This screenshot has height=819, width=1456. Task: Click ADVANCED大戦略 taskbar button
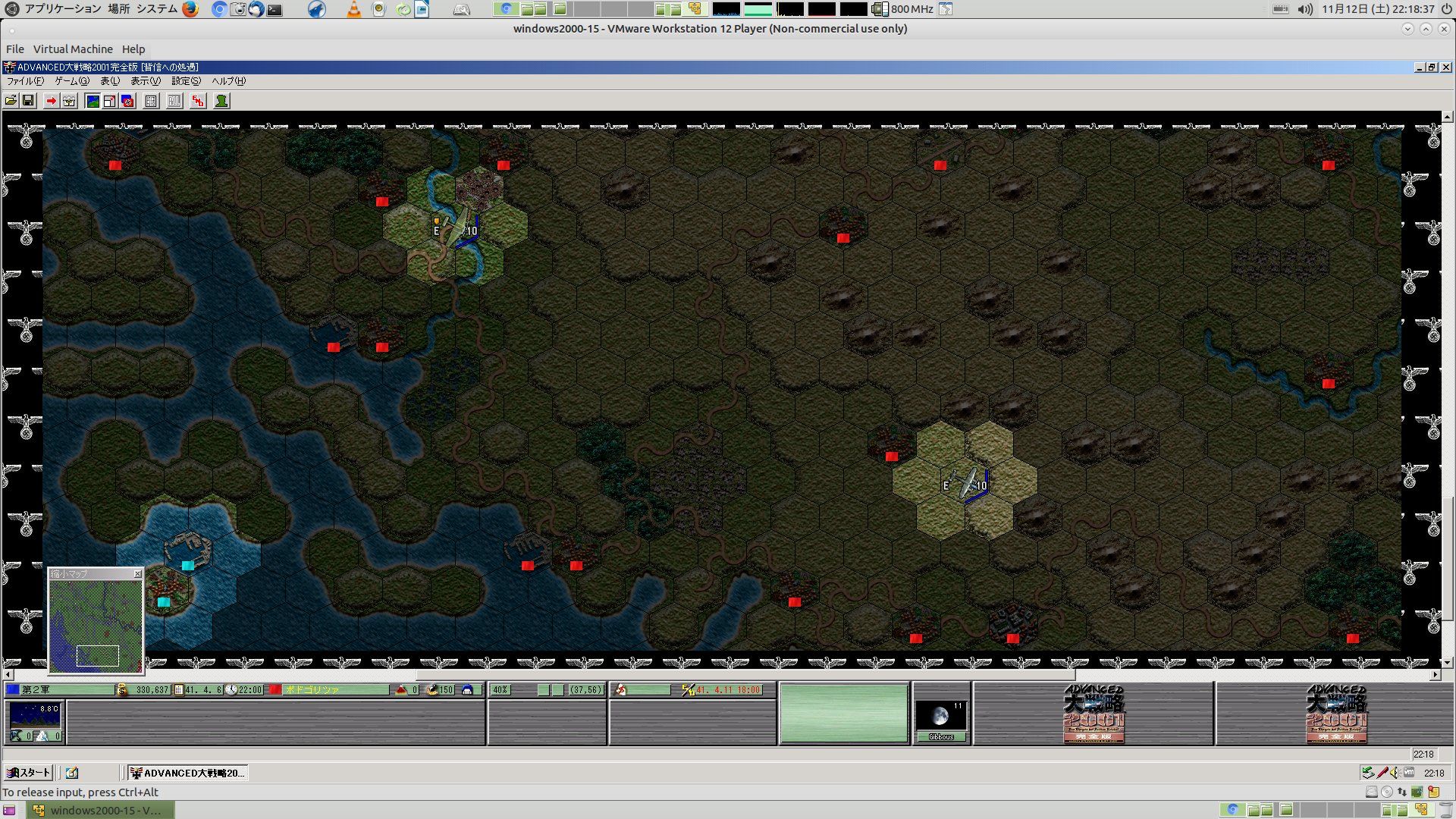(x=187, y=773)
